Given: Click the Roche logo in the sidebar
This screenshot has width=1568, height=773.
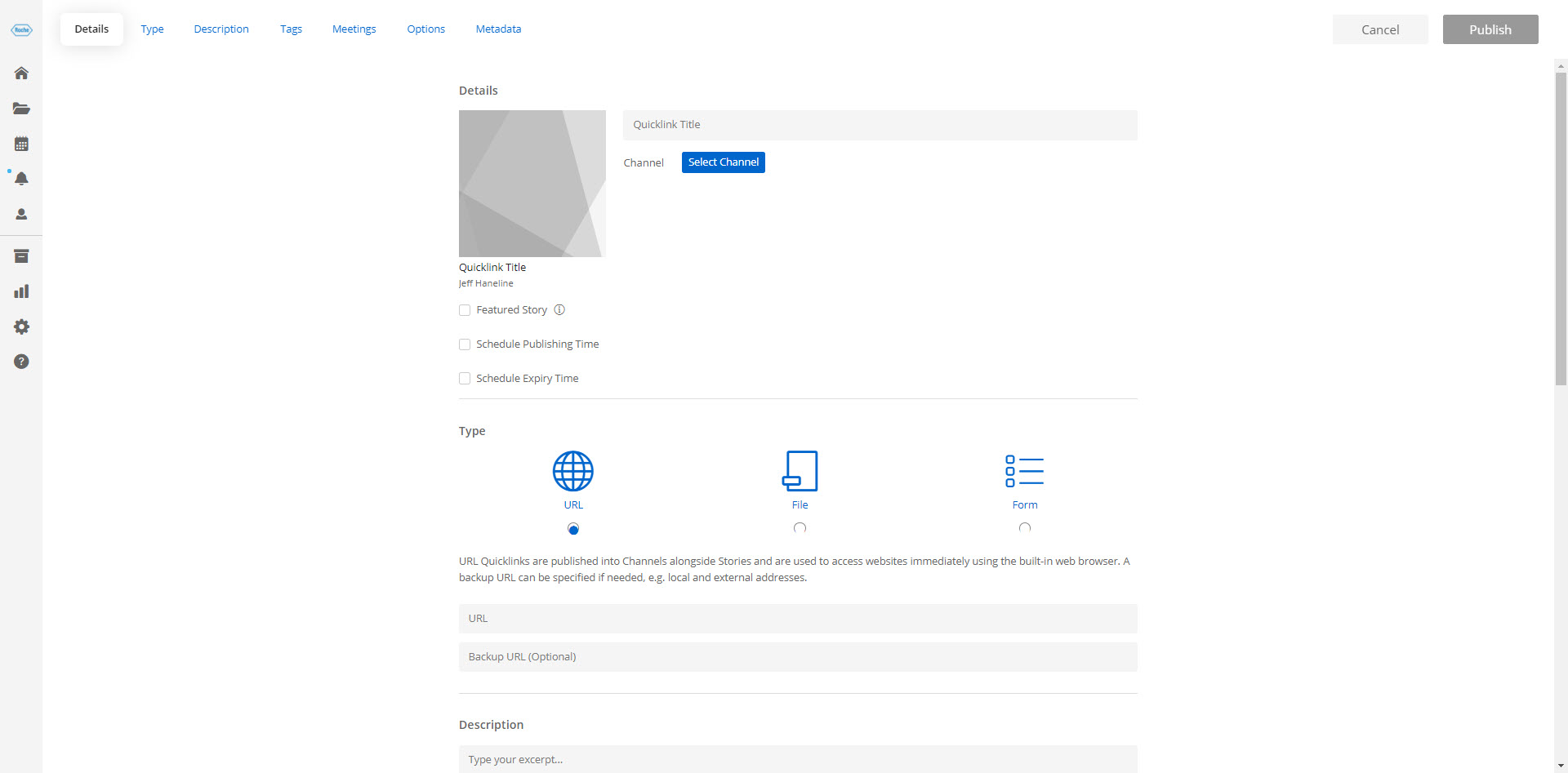Looking at the screenshot, I should click(21, 30).
